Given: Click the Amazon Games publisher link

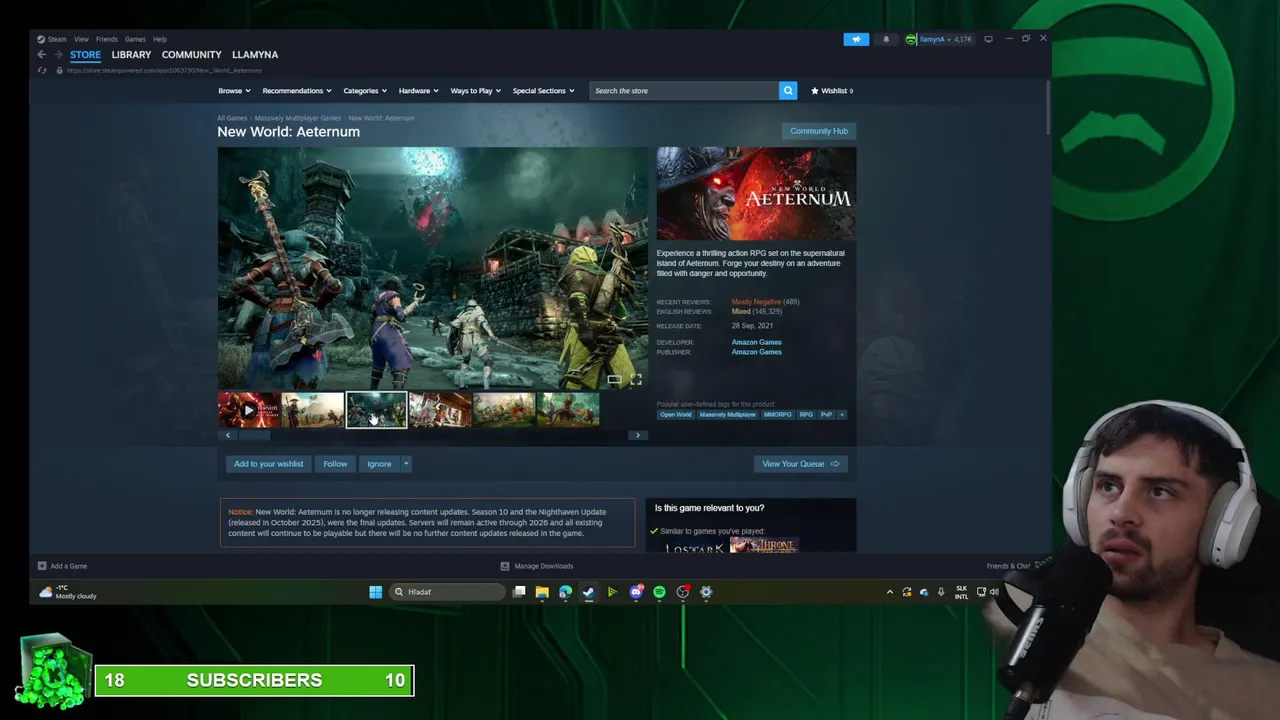Looking at the screenshot, I should (x=756, y=352).
